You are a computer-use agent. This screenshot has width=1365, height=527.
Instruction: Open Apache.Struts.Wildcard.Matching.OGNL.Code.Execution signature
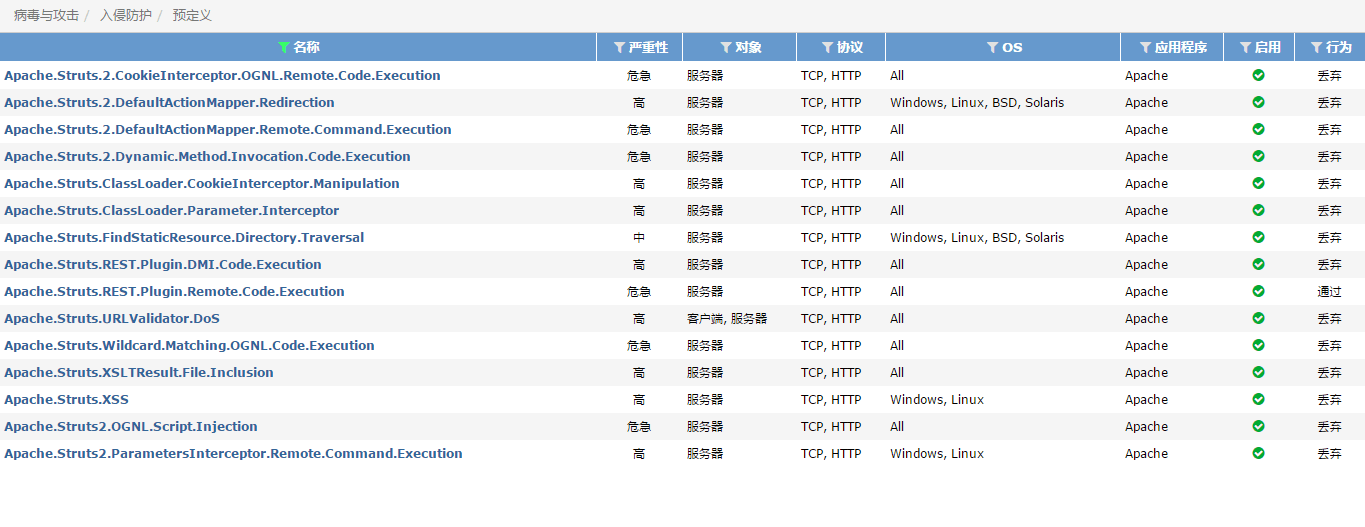click(x=189, y=345)
